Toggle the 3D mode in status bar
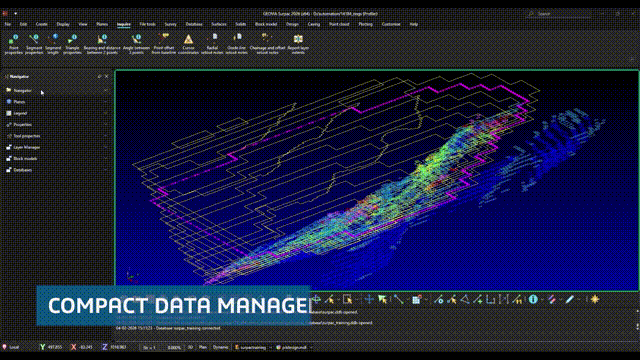This screenshot has height=360, width=640. coord(190,347)
